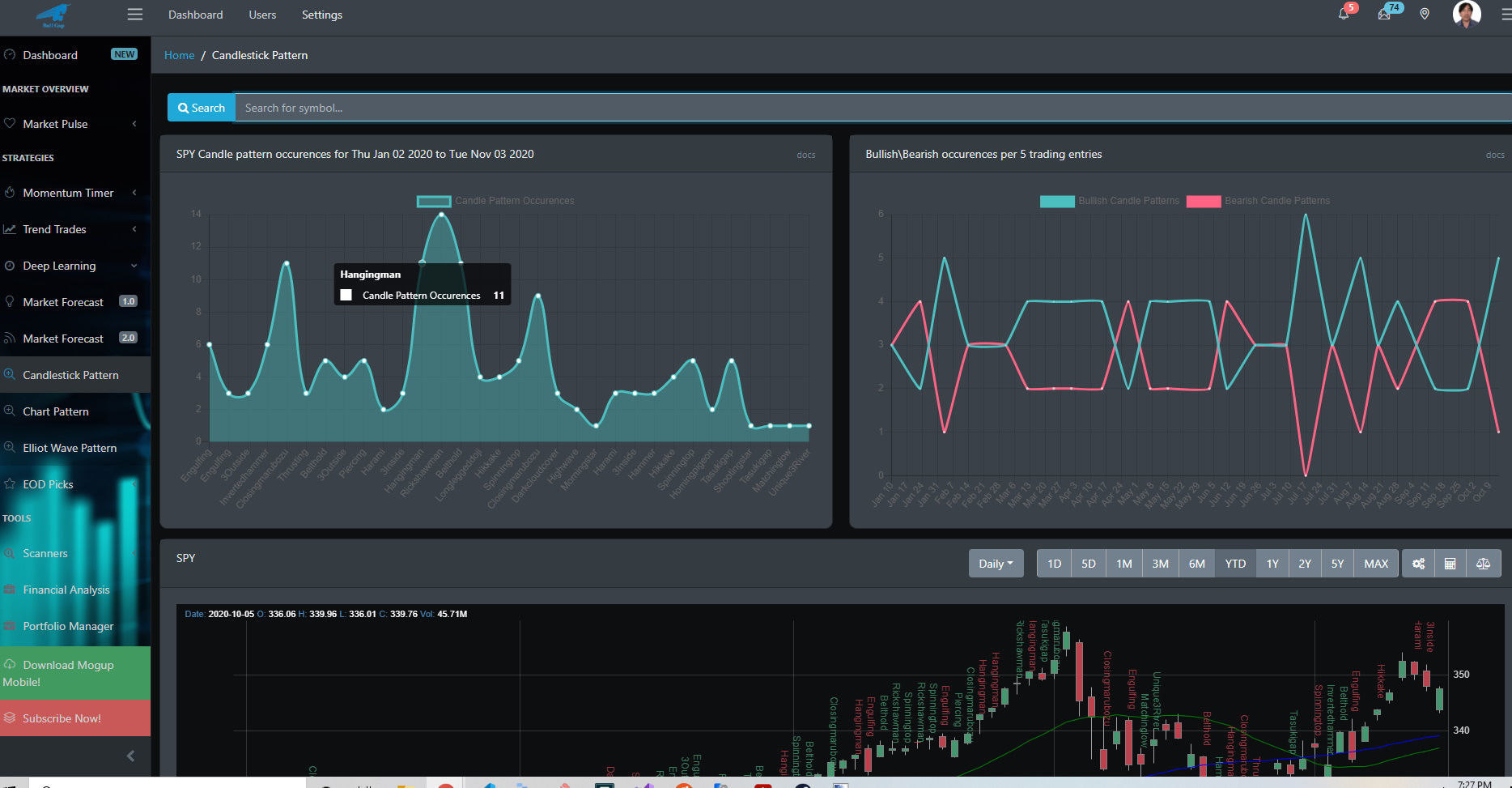Toggle Bearish Candle Patterns legend series
Screen dimensions: 1512x788
(x=1258, y=201)
